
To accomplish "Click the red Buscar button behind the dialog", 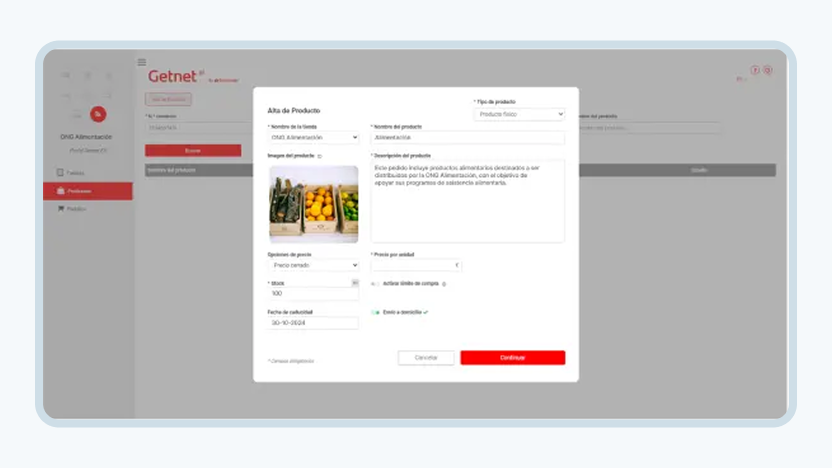I will coord(193,151).
